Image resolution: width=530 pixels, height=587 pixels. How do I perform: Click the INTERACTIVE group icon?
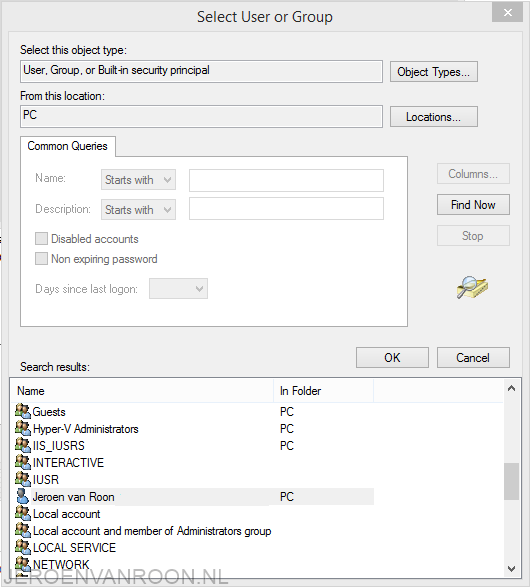click(x=23, y=462)
